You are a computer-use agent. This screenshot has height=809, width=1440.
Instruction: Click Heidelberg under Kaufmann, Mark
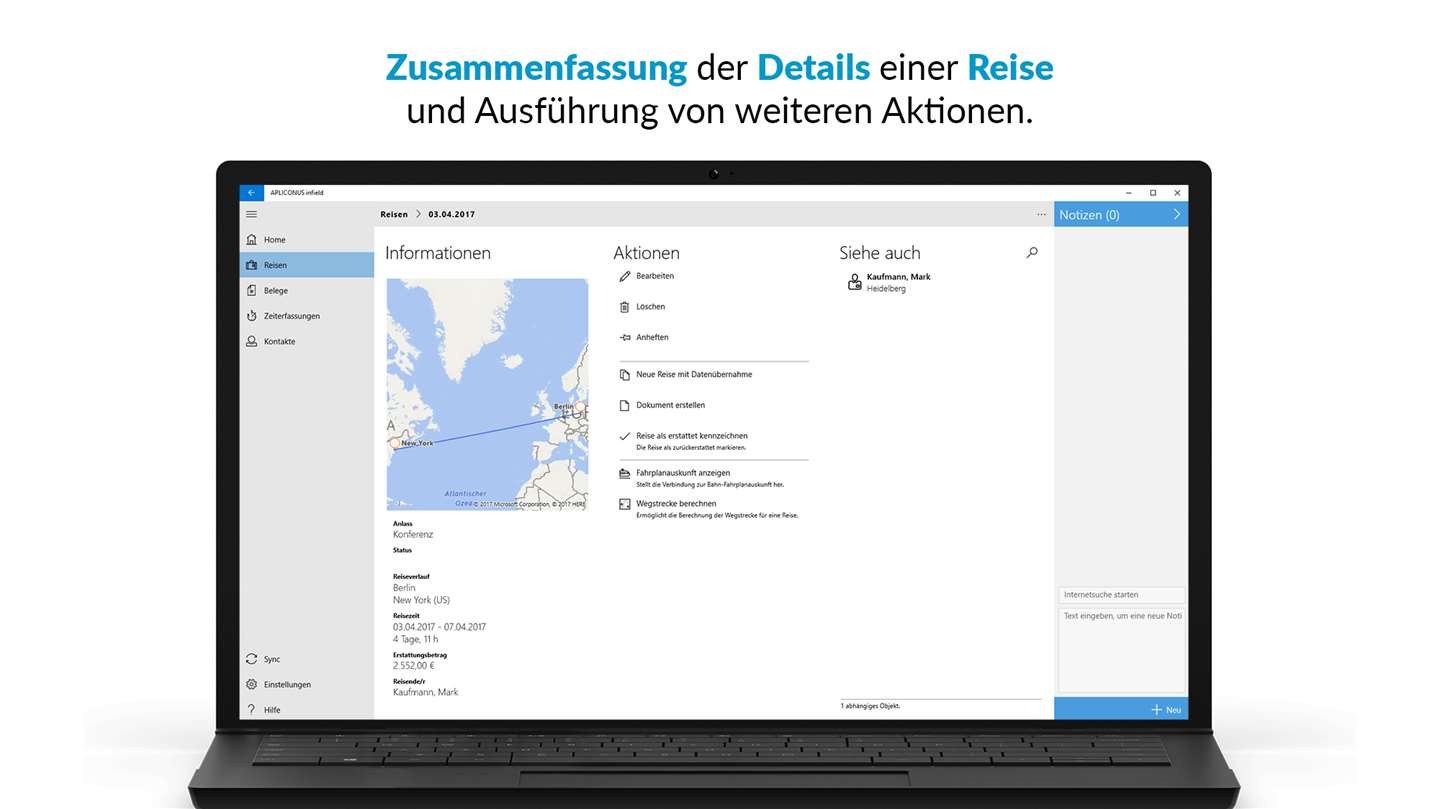(x=886, y=289)
